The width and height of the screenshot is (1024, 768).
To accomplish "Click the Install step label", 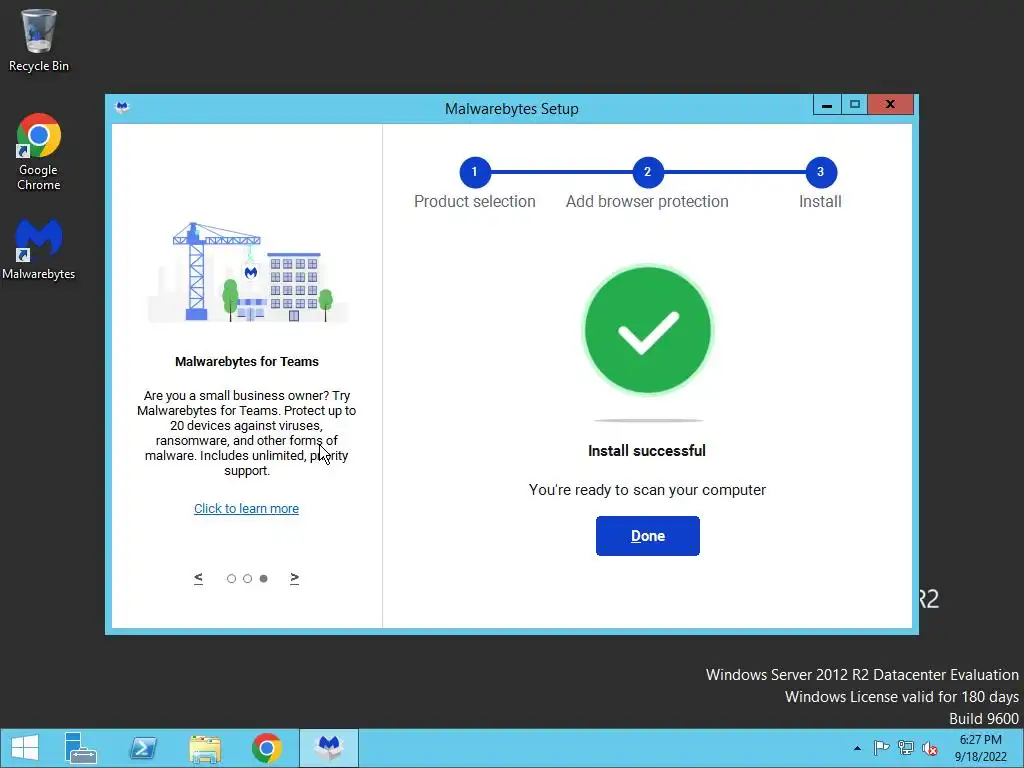I will [820, 201].
